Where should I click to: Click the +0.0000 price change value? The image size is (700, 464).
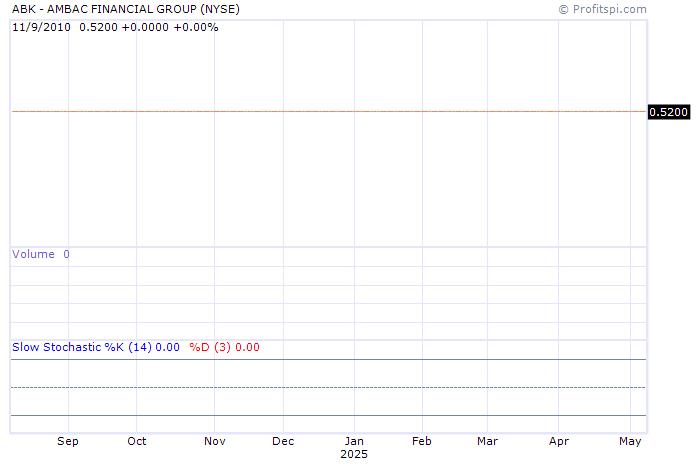click(x=145, y=27)
